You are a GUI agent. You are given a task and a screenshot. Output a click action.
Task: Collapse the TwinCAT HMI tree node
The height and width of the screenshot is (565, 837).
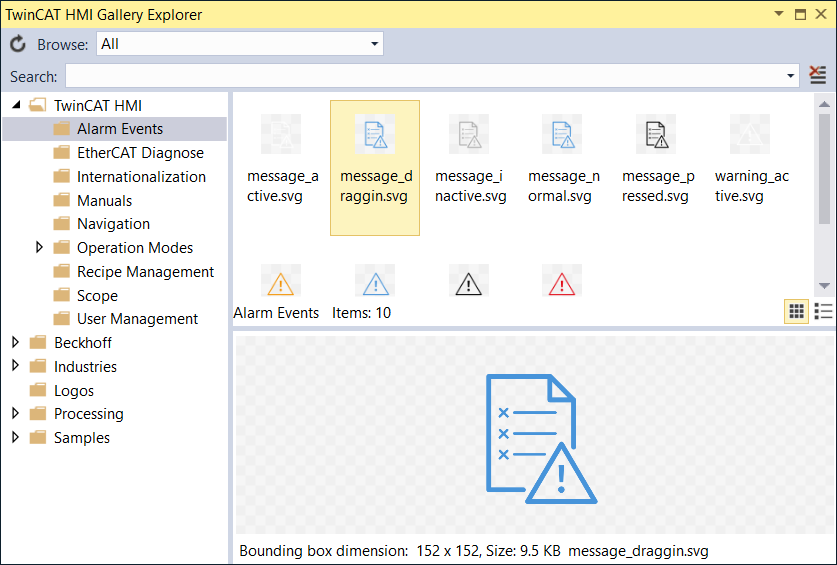[x=16, y=105]
